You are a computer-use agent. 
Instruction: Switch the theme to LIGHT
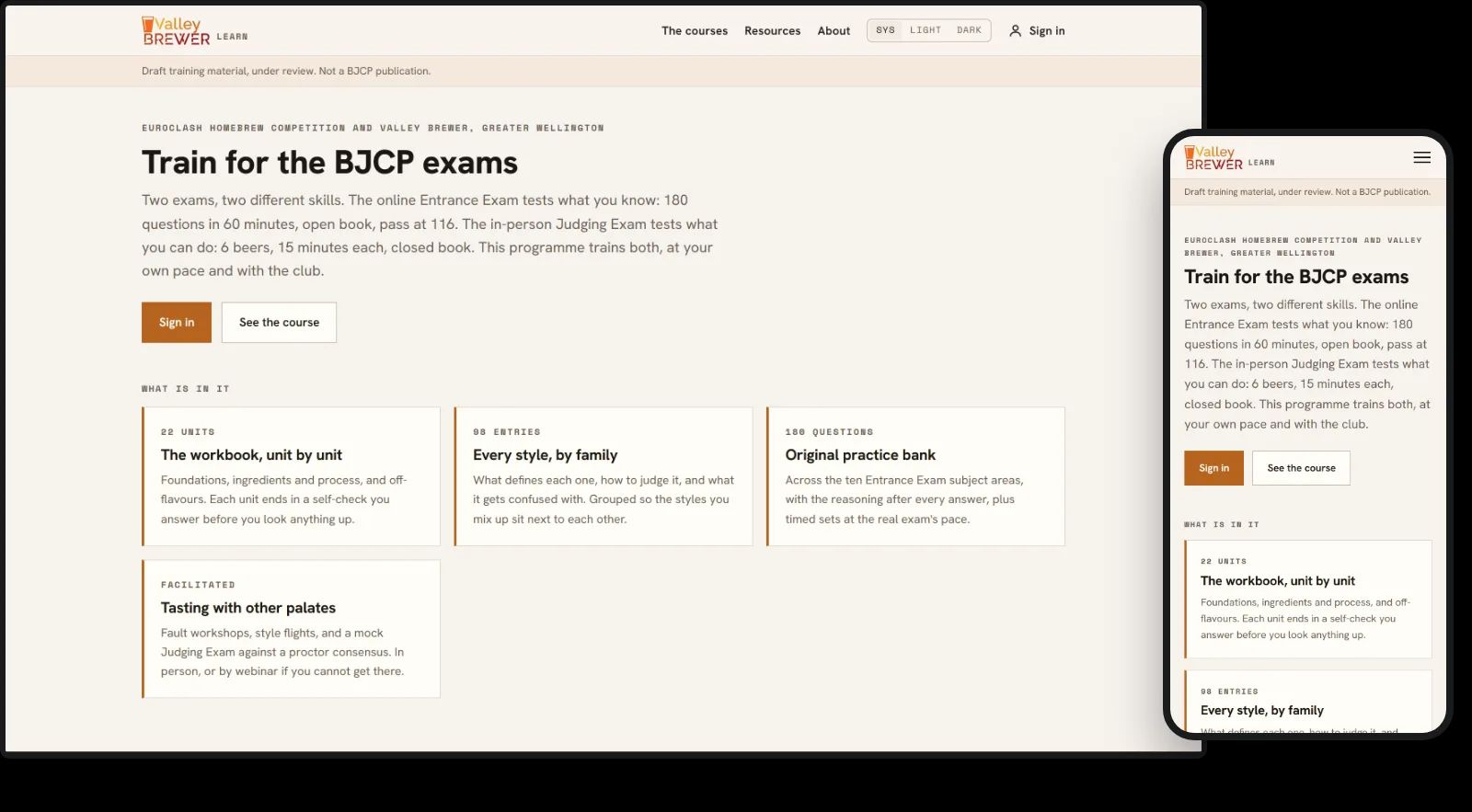926,30
